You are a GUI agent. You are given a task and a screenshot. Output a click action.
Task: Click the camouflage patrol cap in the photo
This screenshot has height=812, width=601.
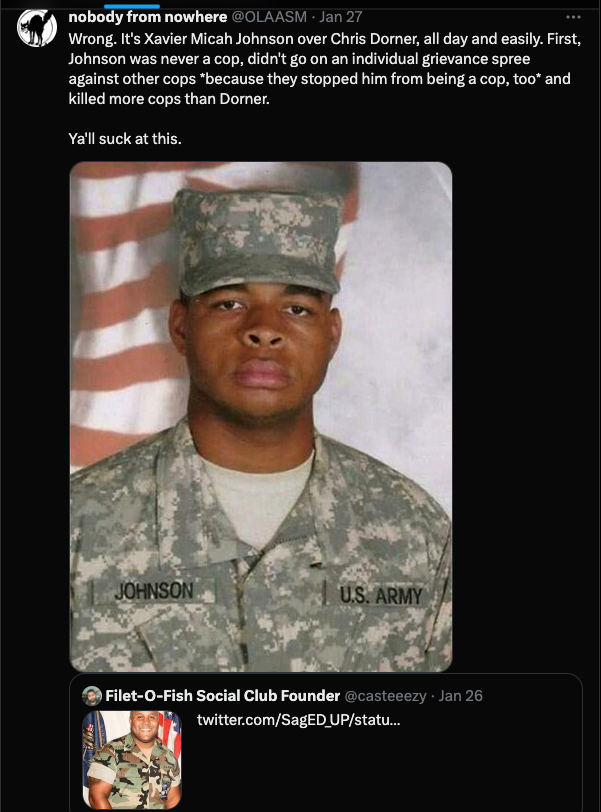coord(257,241)
